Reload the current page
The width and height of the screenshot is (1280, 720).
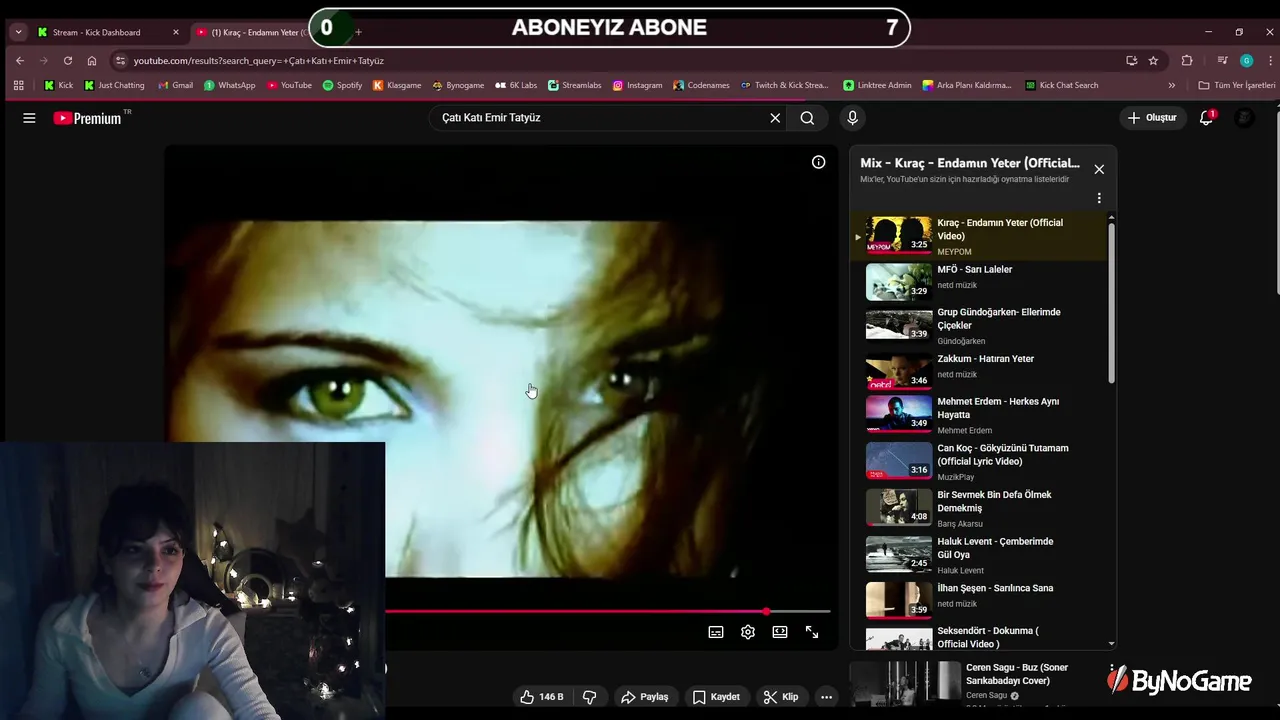tap(68, 60)
